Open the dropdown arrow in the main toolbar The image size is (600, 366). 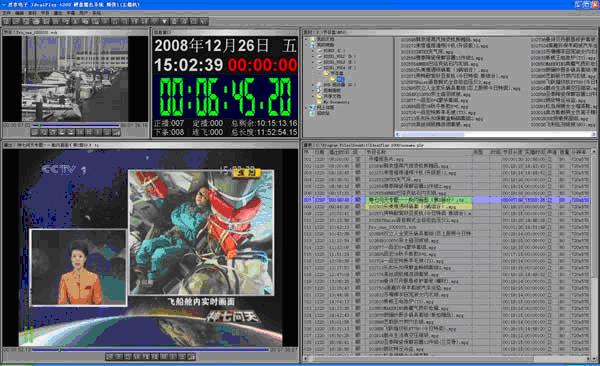pyautogui.click(x=164, y=21)
